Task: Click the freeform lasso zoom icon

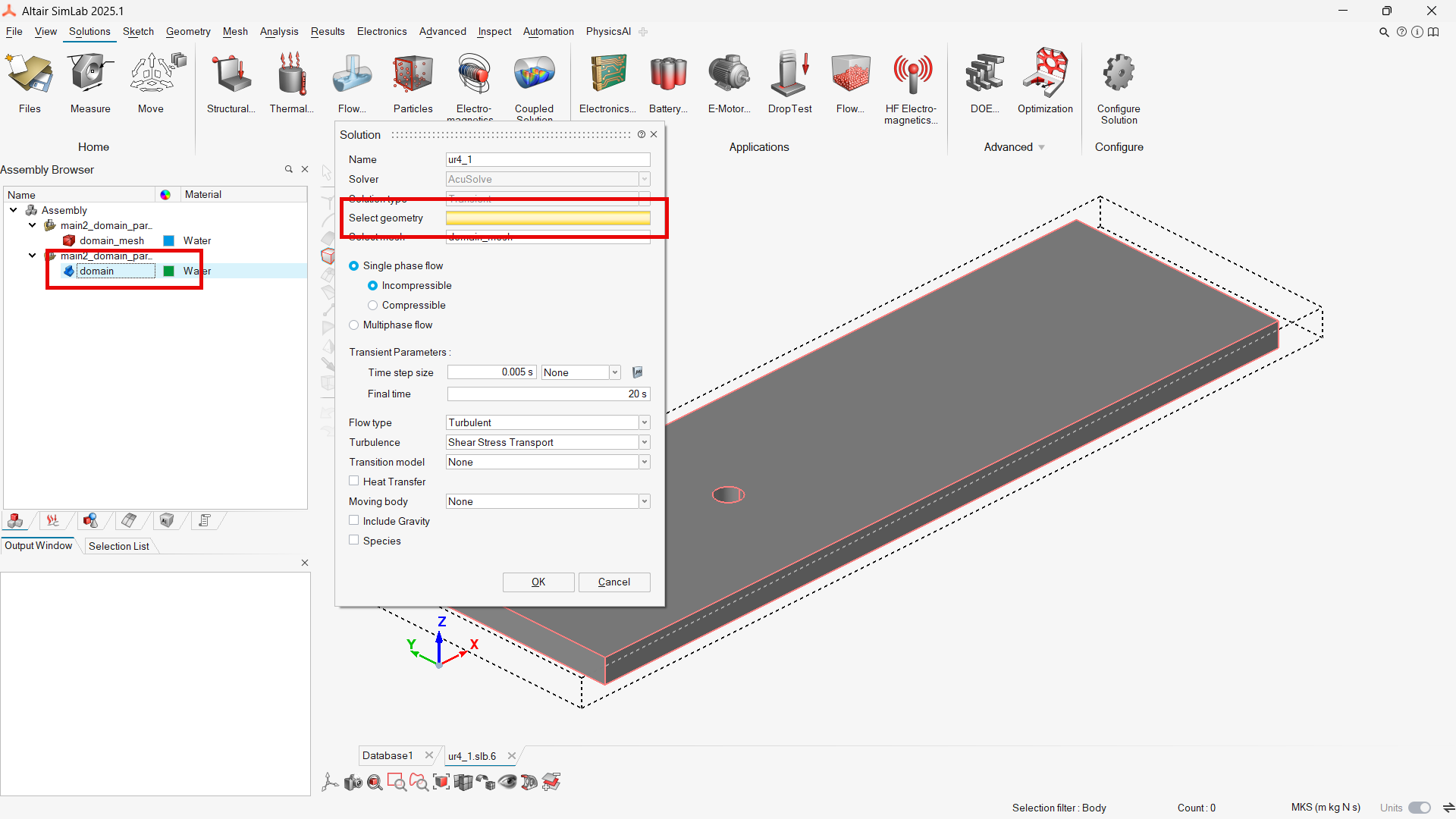Action: 419,782
